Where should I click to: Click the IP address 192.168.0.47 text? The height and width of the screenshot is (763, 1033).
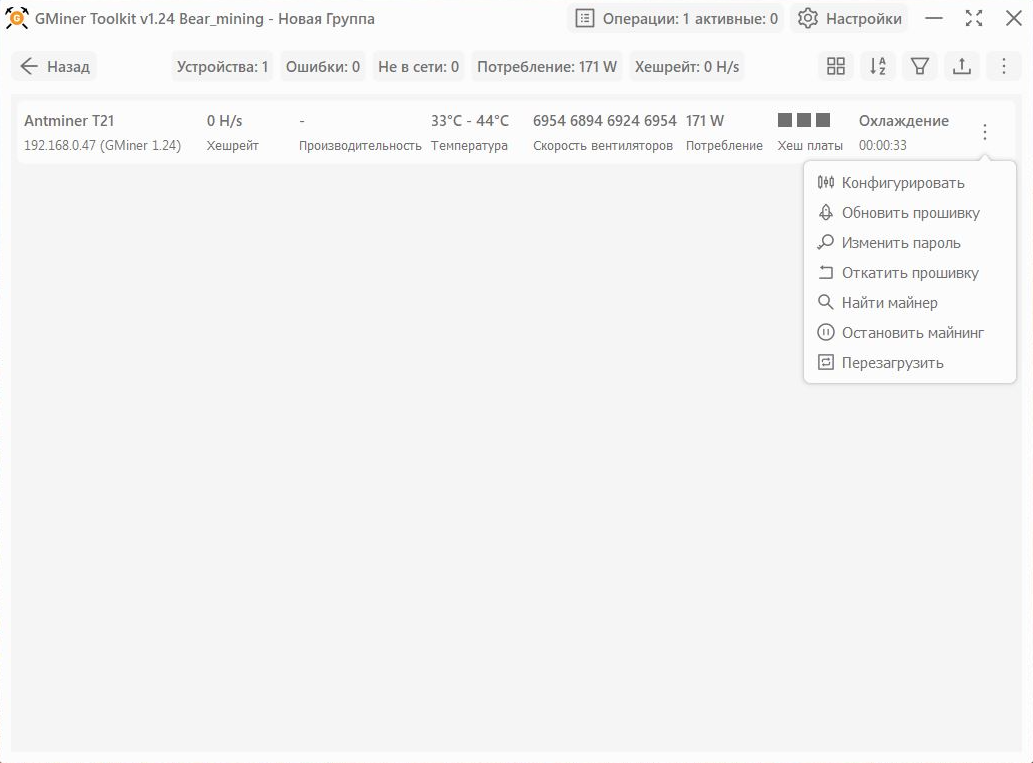[x=60, y=146]
